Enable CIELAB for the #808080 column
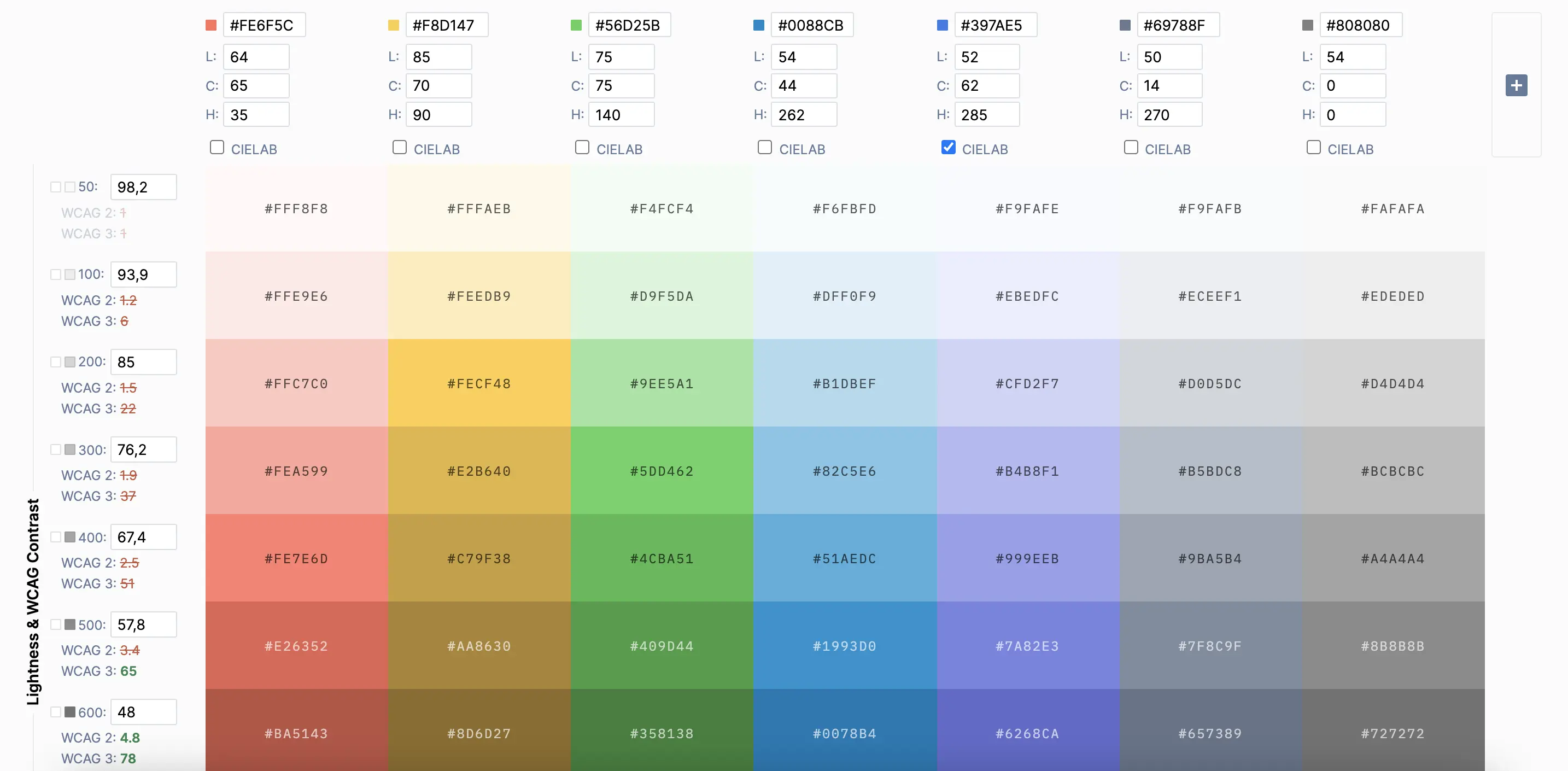The width and height of the screenshot is (1568, 771). (x=1313, y=148)
